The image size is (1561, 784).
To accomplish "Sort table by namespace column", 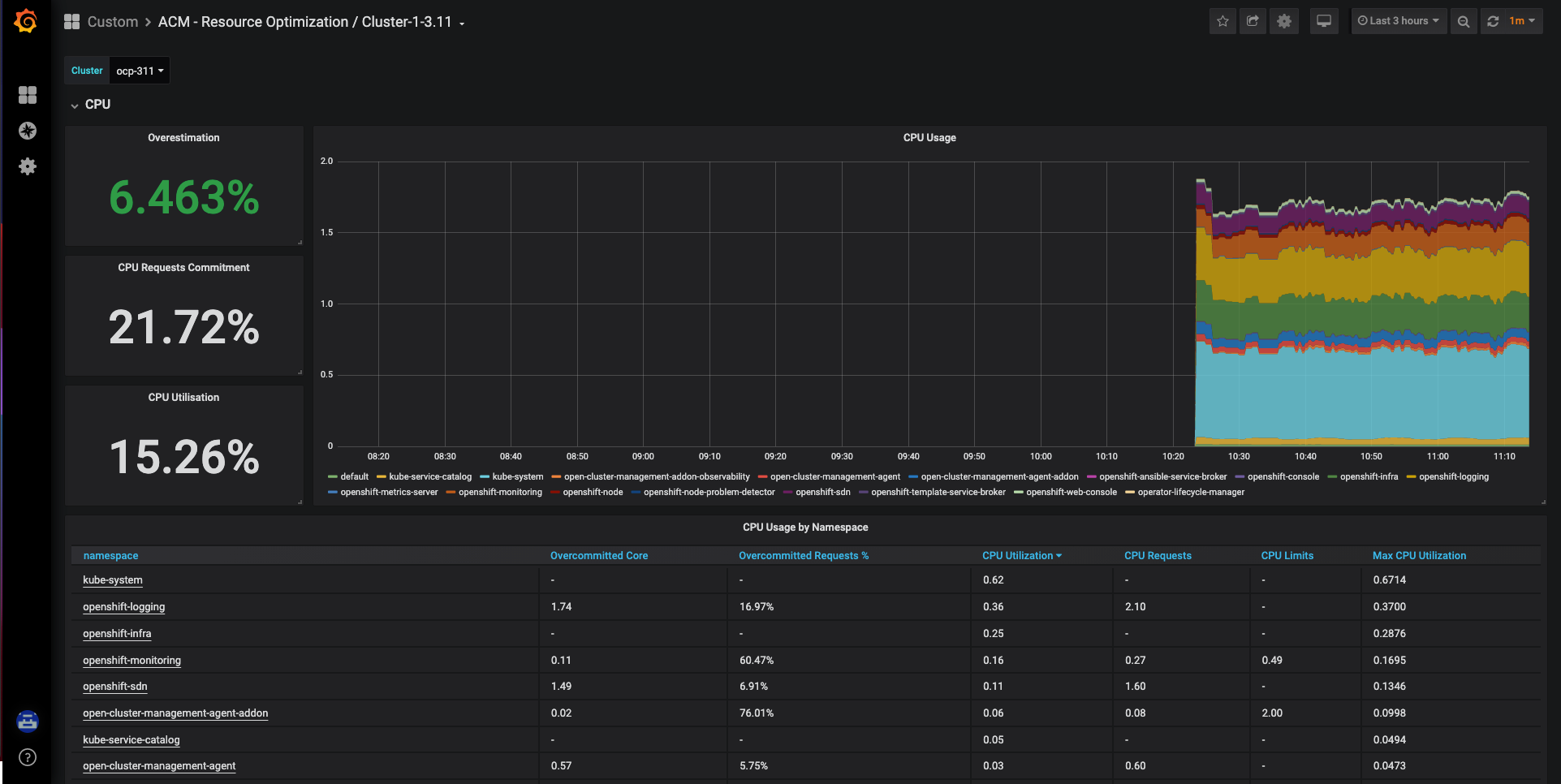I will 110,556.
